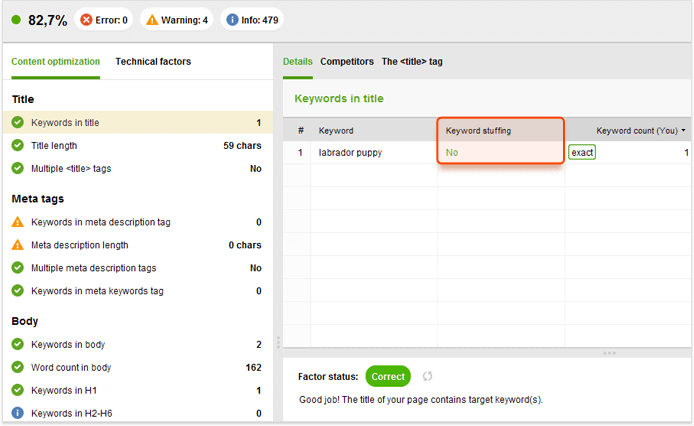Click the refresh icon beside Correct status

point(427,376)
